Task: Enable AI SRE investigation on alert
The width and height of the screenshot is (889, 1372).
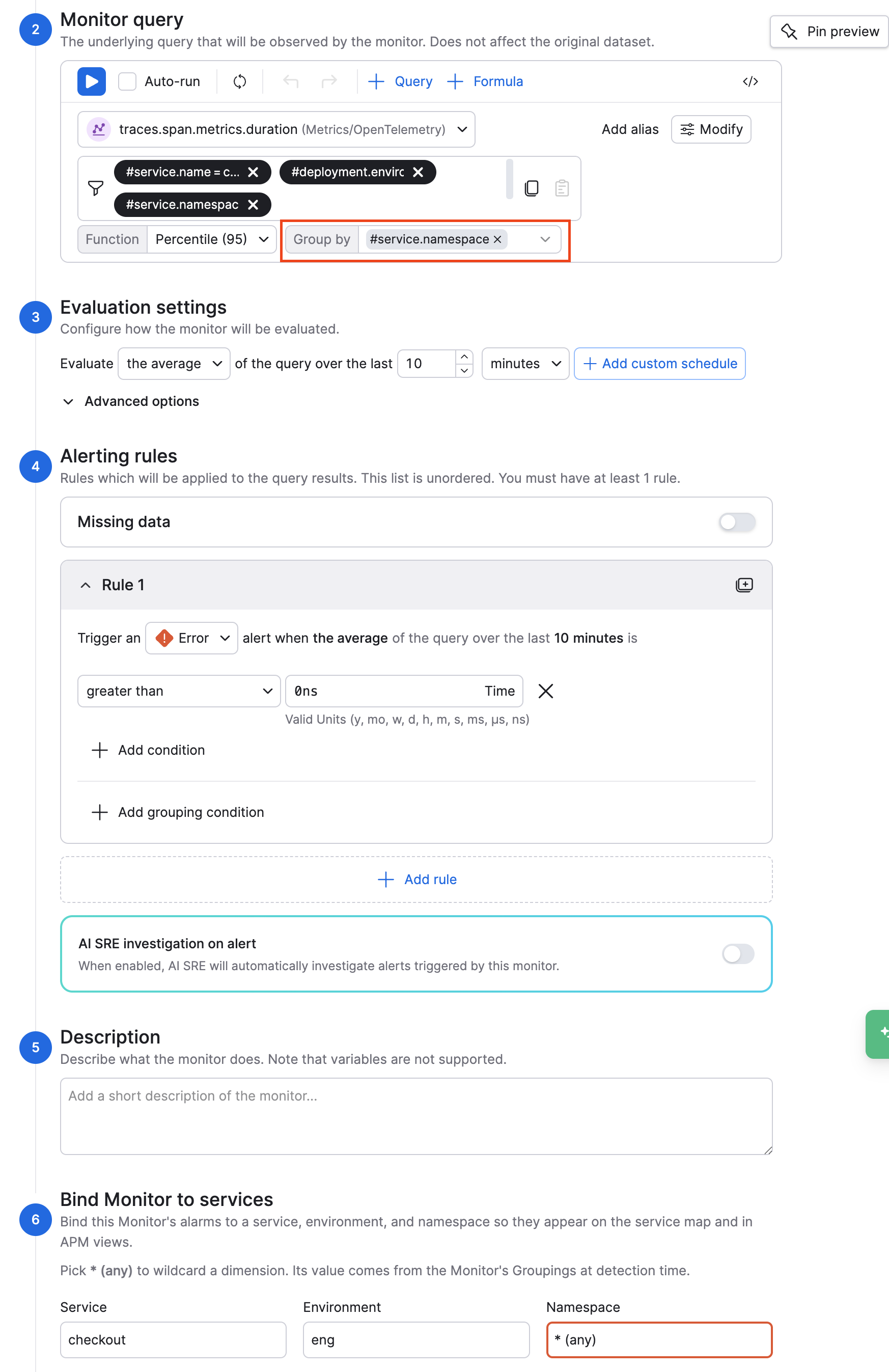Action: [738, 954]
